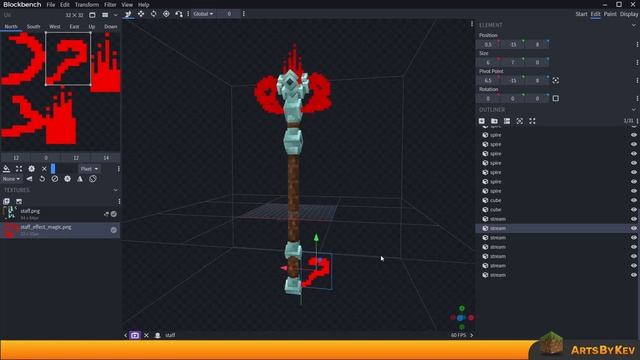This screenshot has width=640, height=360.
Task: Open the Edit menu in menu bar
Action: (x=65, y=5)
